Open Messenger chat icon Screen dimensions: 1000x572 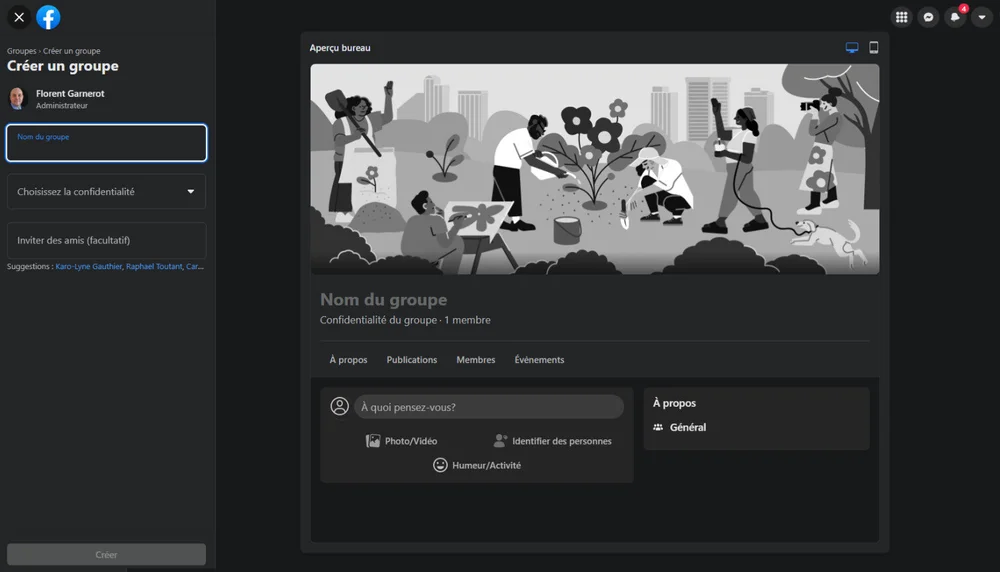928,17
